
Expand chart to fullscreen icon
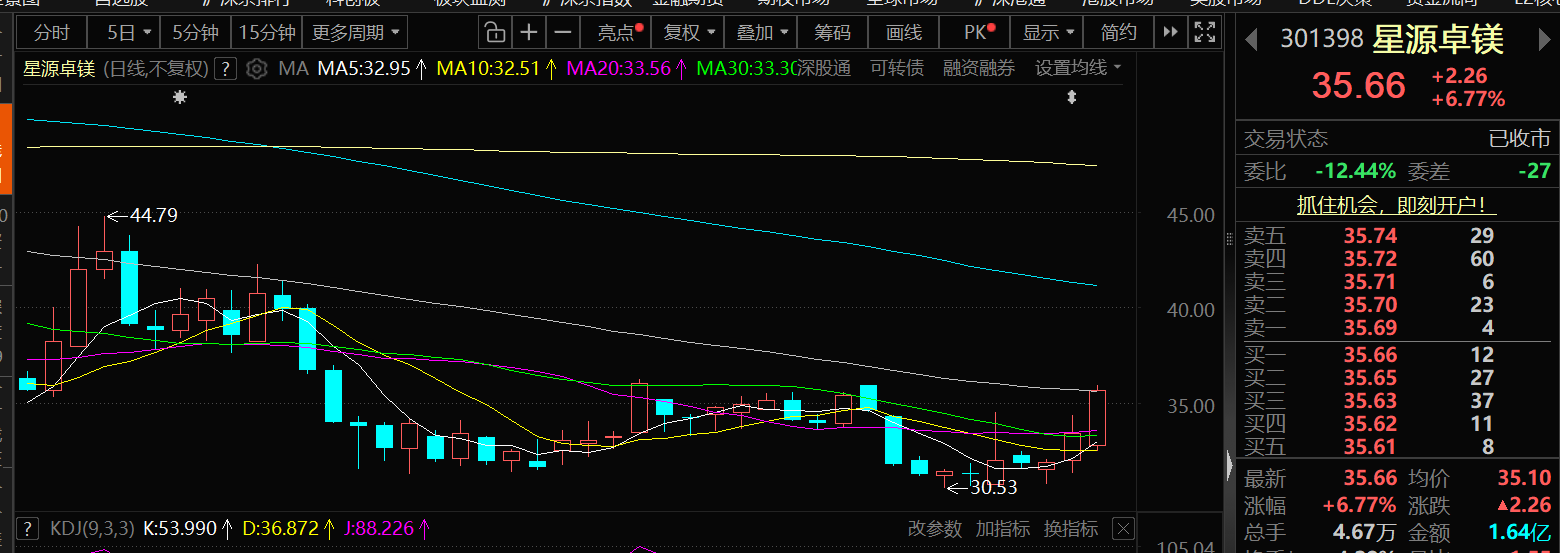click(1206, 33)
